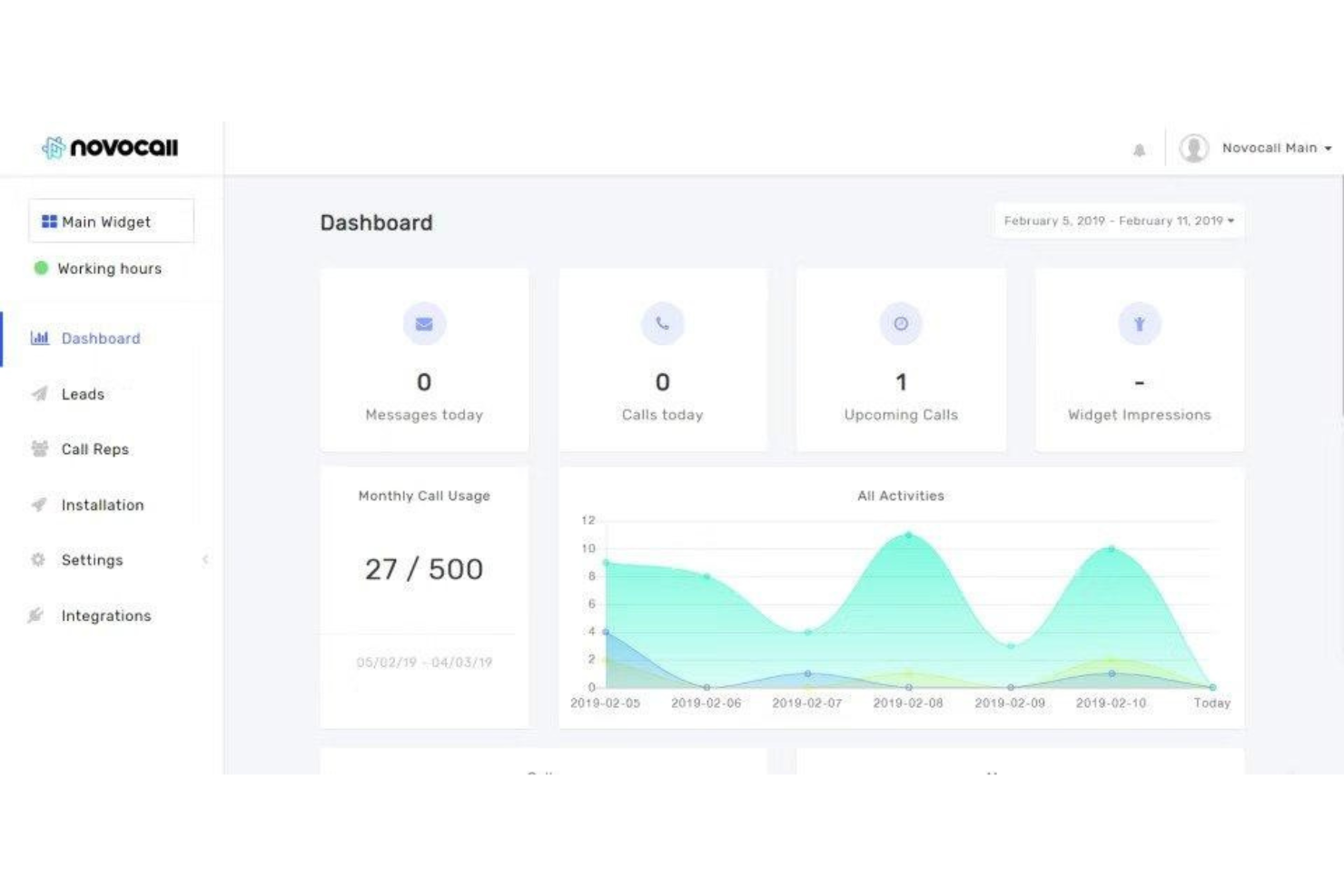
Task: Click the 2019-02-08 peak on All Activities chart
Action: pyautogui.click(x=908, y=535)
